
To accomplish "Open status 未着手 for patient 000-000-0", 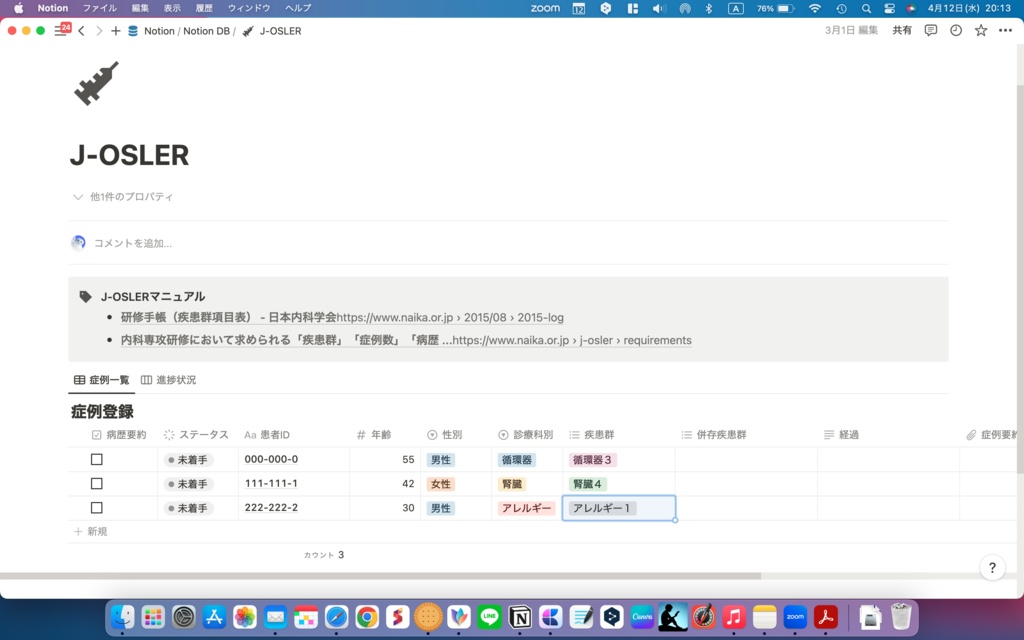I will click(x=188, y=460).
